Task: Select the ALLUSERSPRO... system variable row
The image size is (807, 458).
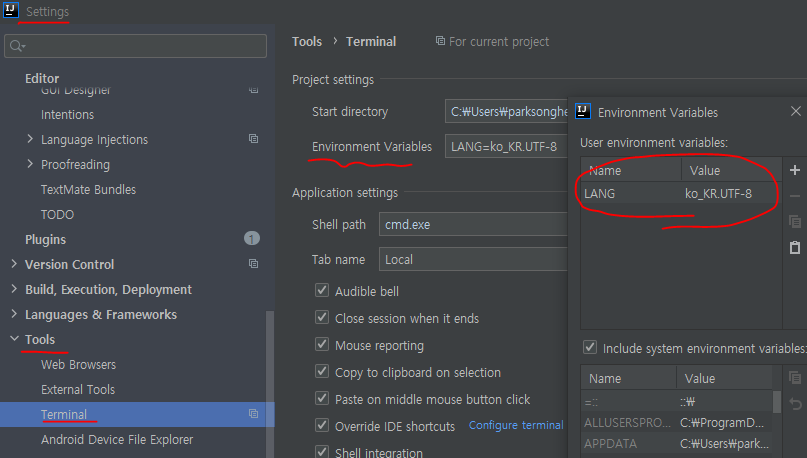Action: tap(677, 422)
